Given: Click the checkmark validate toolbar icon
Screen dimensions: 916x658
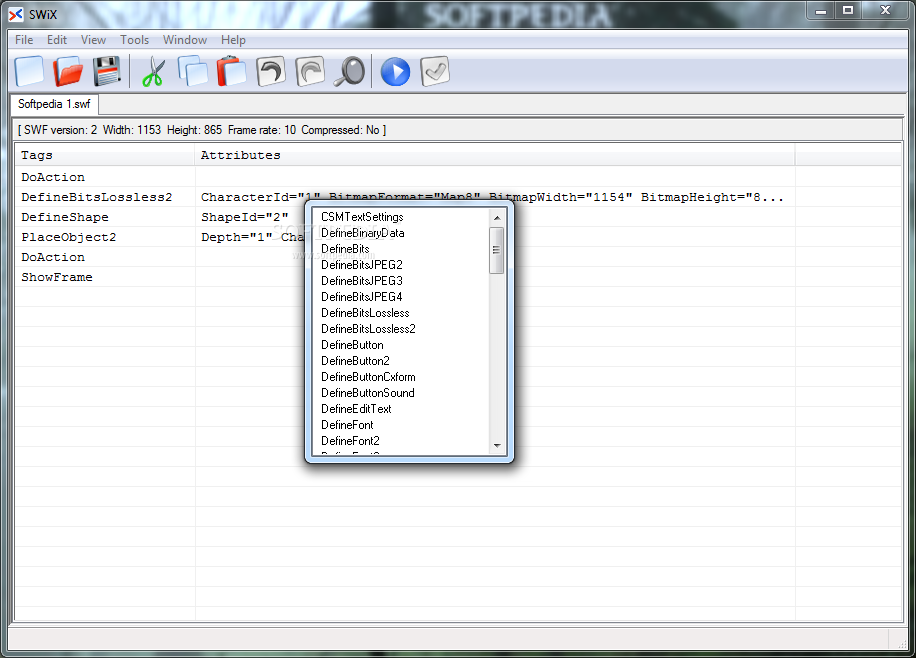Looking at the screenshot, I should click(x=434, y=71).
